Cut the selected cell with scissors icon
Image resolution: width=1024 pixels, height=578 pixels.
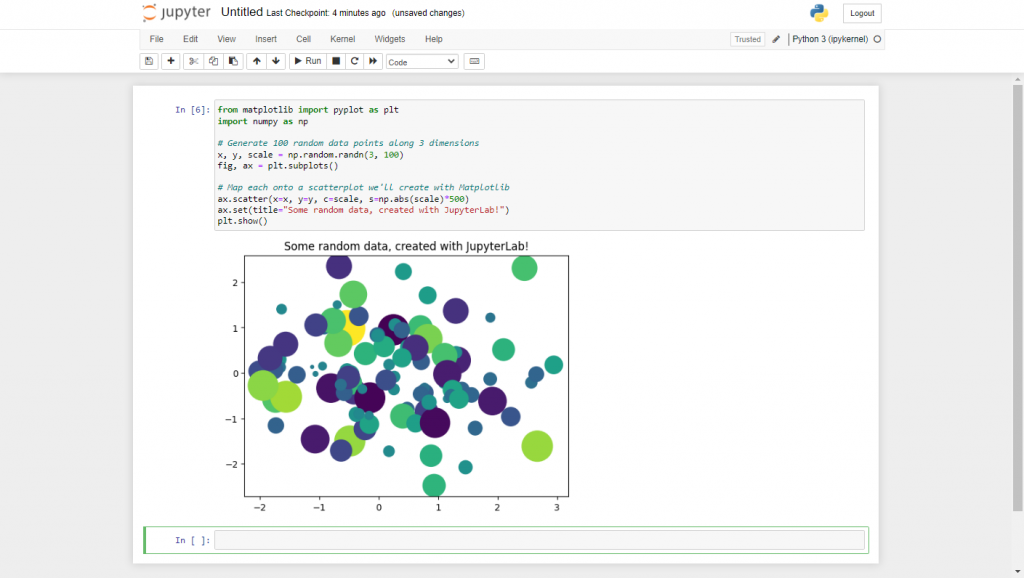pos(192,61)
